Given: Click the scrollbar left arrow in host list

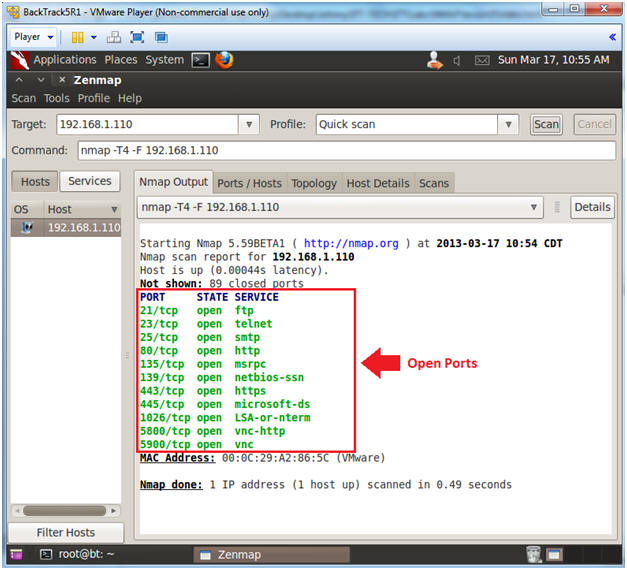Looking at the screenshot, I should (x=17, y=511).
